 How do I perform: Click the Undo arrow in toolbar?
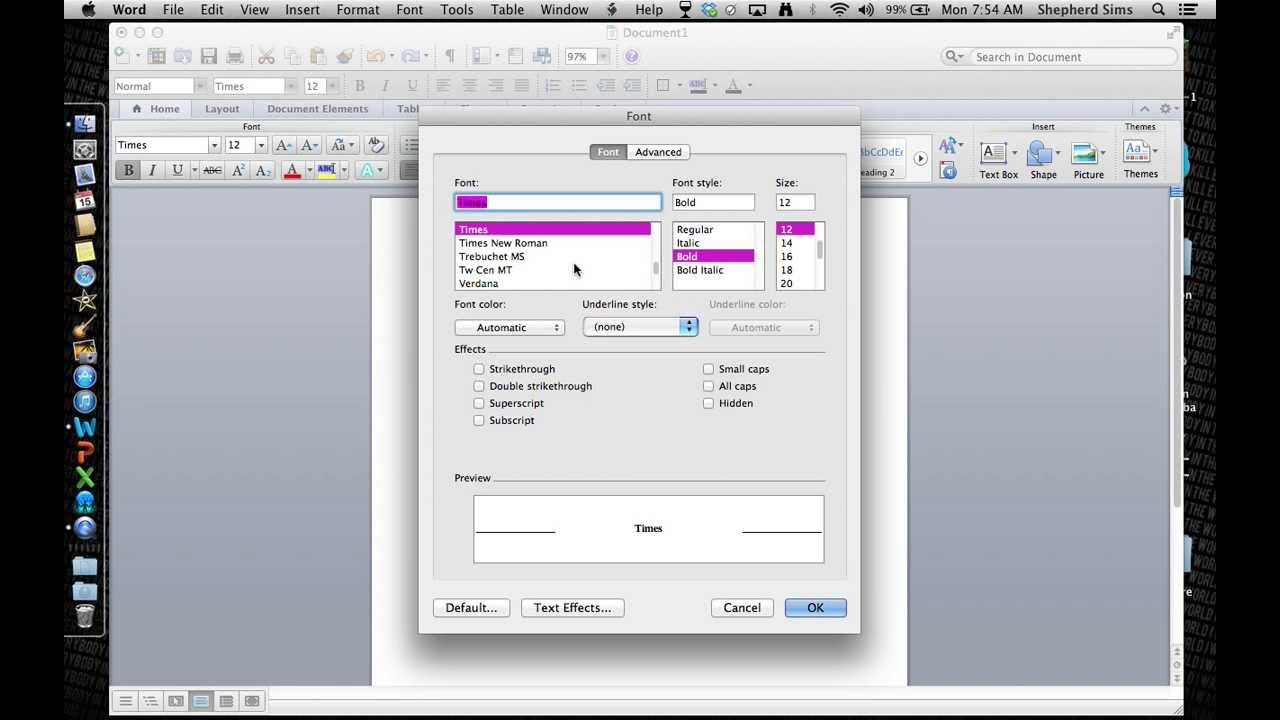pos(375,56)
